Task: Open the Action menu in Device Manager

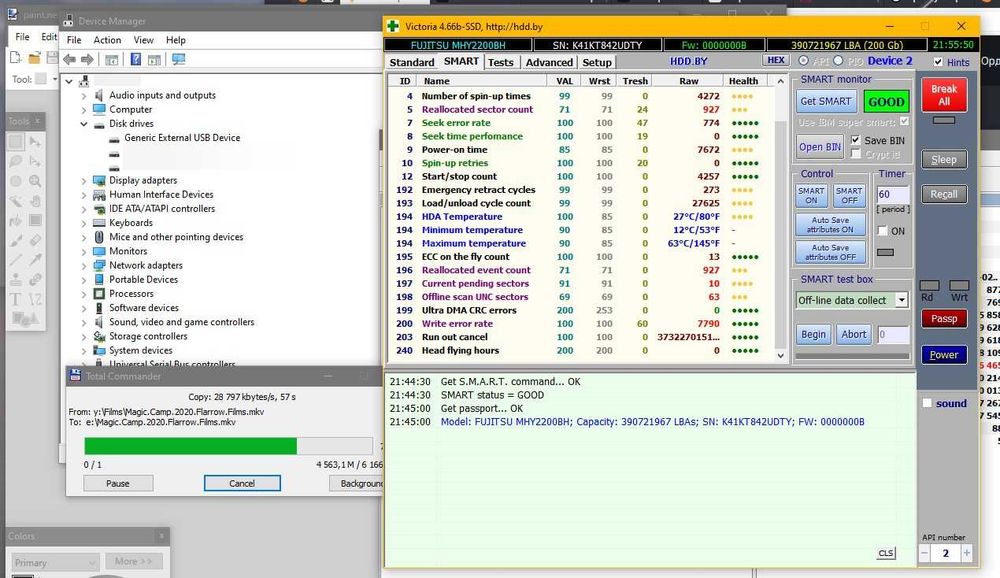Action: [x=107, y=40]
